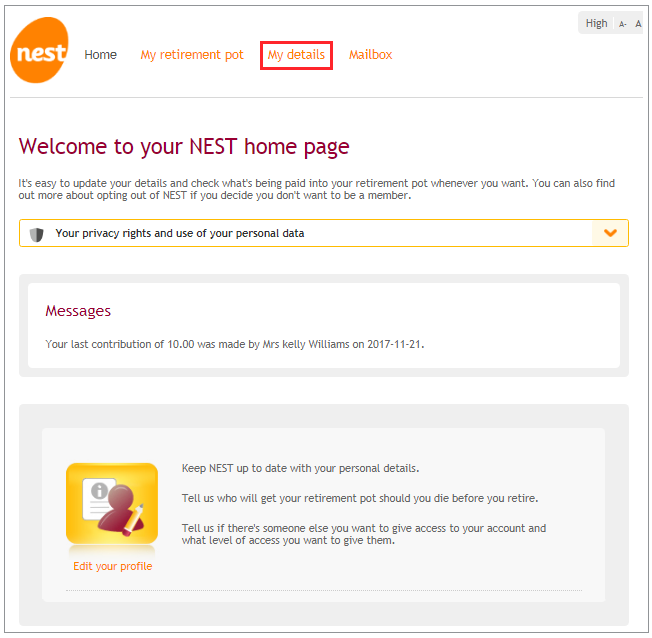This screenshot has height=638, width=652.
Task: Go to the Home tab
Action: coord(101,54)
